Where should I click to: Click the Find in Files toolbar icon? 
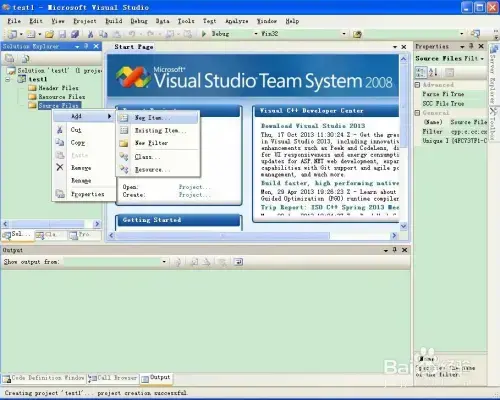click(357, 34)
